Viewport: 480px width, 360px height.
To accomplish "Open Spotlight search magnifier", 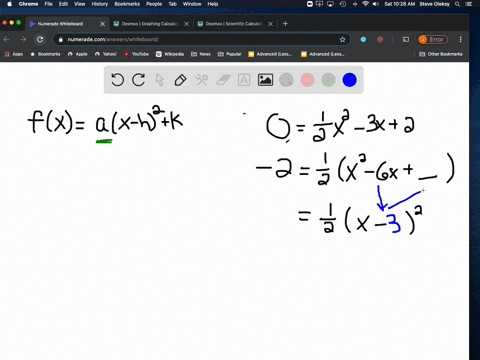I will 458,4.
